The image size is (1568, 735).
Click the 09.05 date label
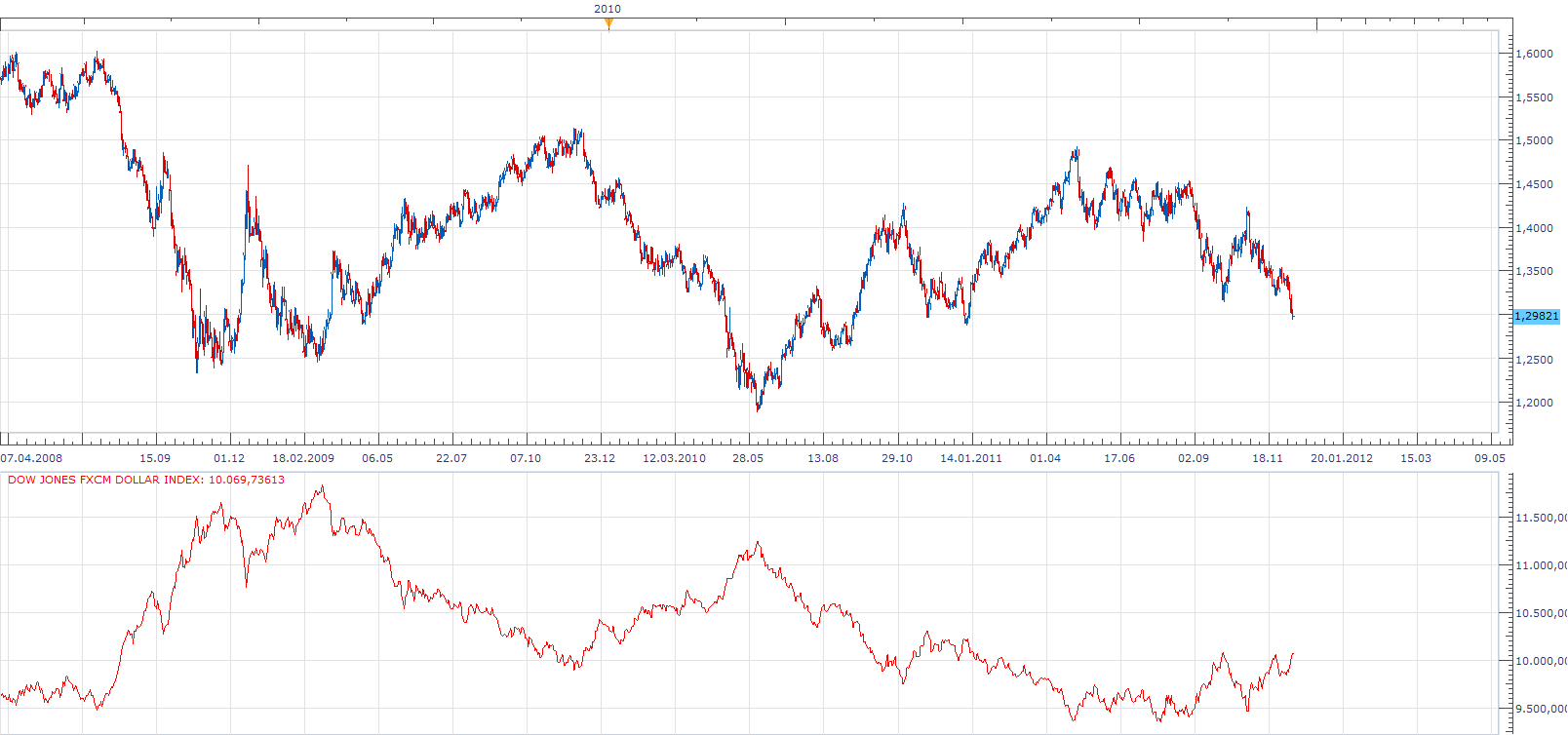click(x=1490, y=458)
